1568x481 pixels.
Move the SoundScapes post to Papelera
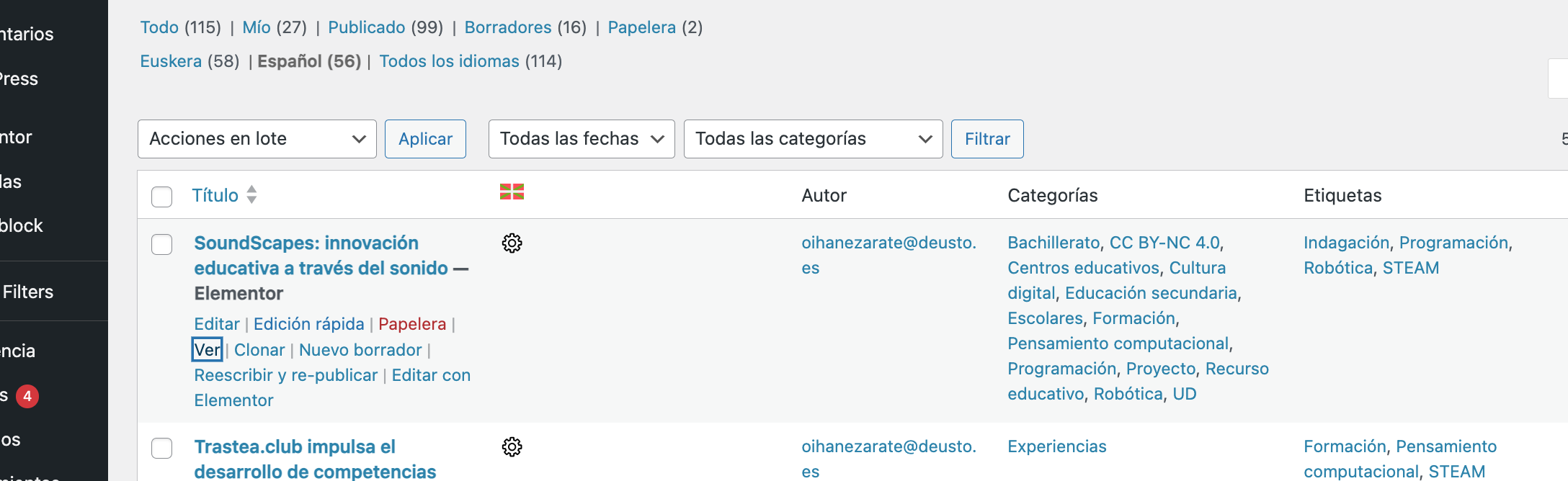(412, 324)
